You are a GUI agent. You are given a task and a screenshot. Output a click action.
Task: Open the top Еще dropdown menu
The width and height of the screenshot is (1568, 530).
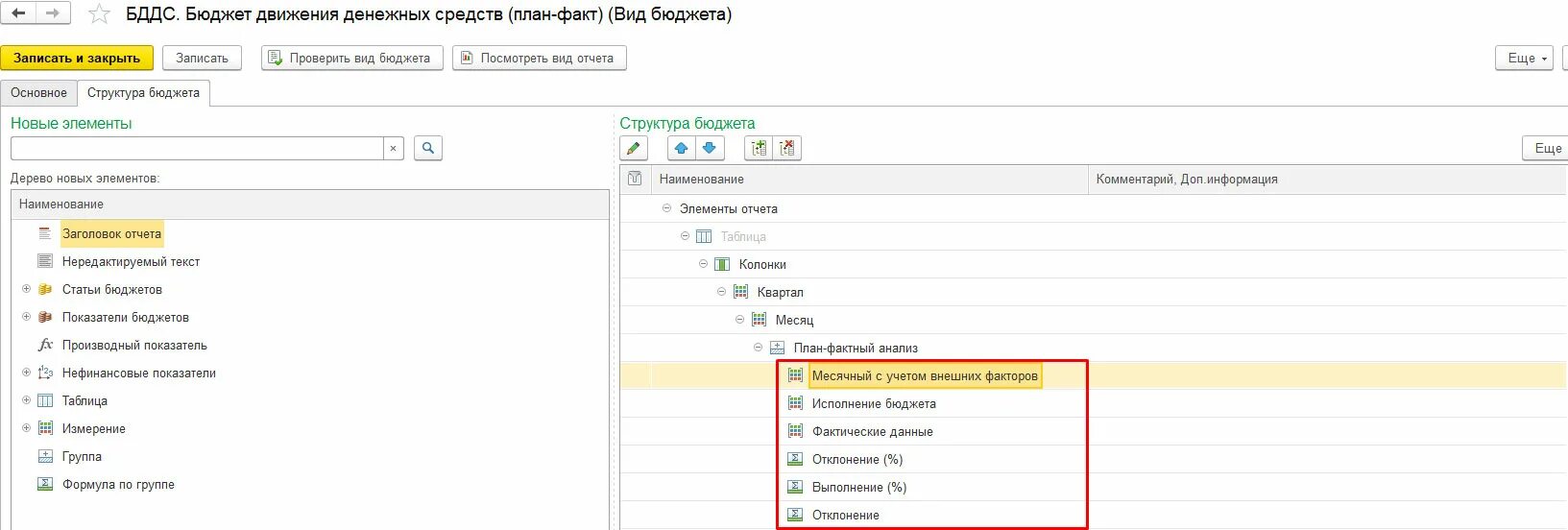click(x=1524, y=58)
